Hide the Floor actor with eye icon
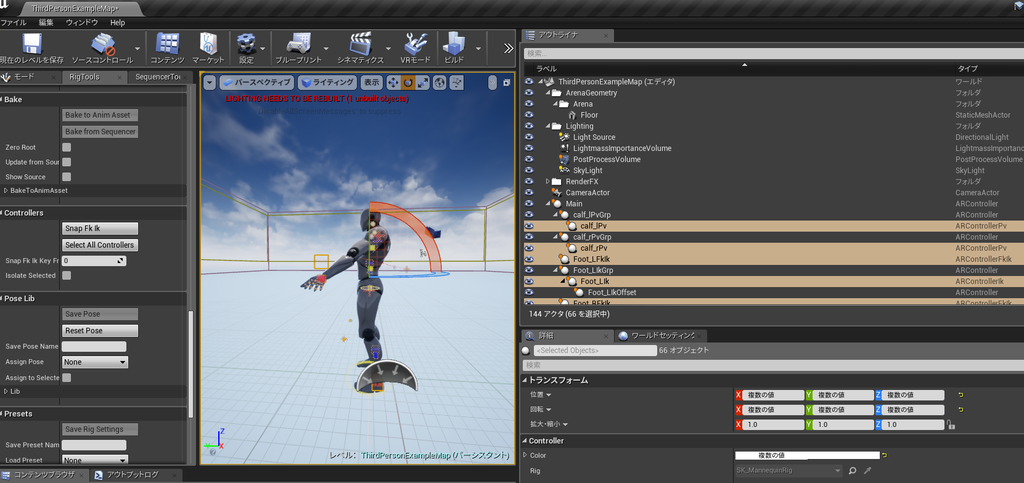Viewport: 1024px width, 483px height. tap(529, 115)
